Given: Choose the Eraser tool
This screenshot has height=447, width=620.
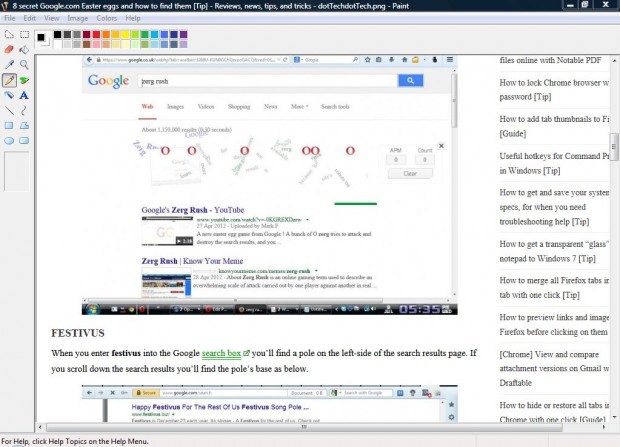Looking at the screenshot, I should (x=9, y=49).
